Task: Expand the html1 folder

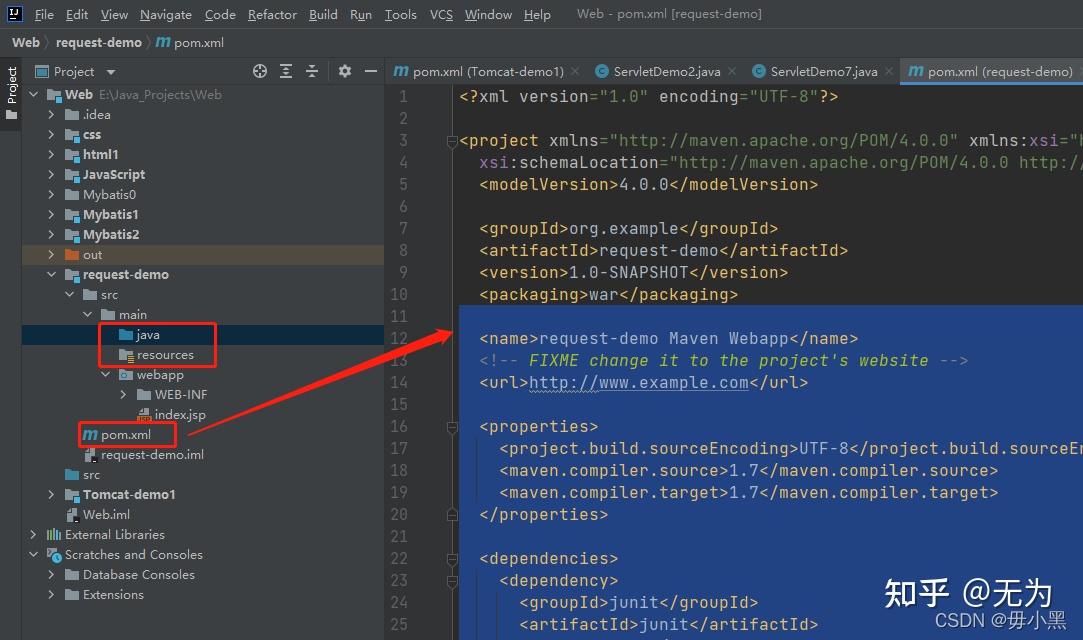Action: 51,155
